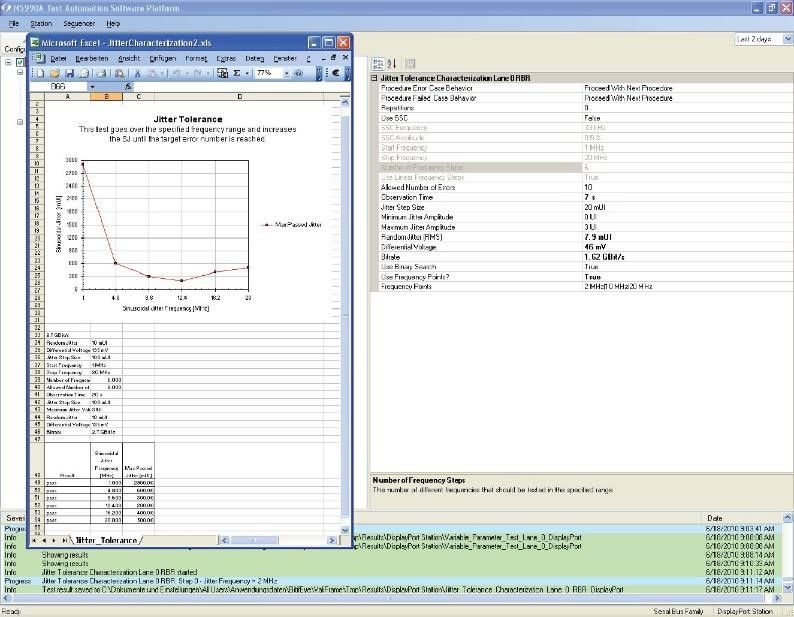Click the AutoSum sigma icon
The height and width of the screenshot is (617, 794).
click(236, 73)
